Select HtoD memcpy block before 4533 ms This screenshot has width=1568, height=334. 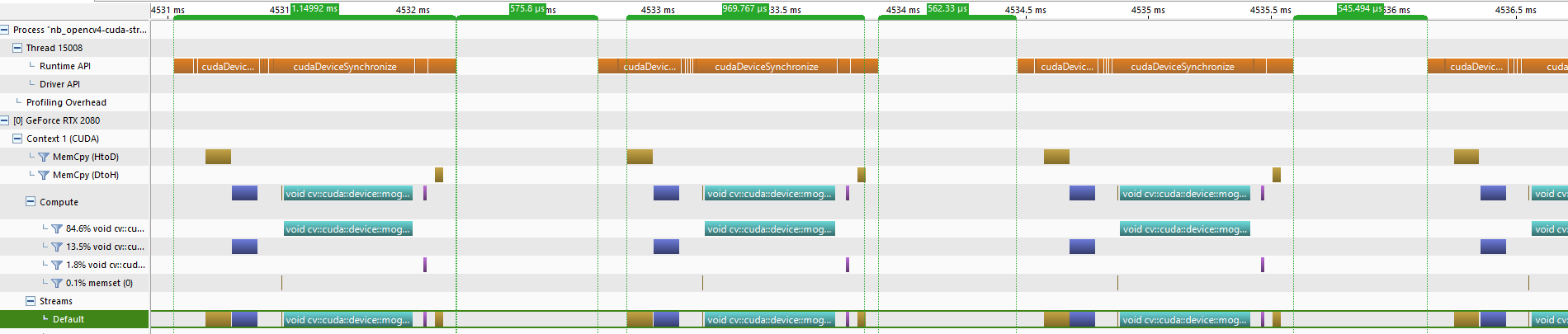click(640, 157)
